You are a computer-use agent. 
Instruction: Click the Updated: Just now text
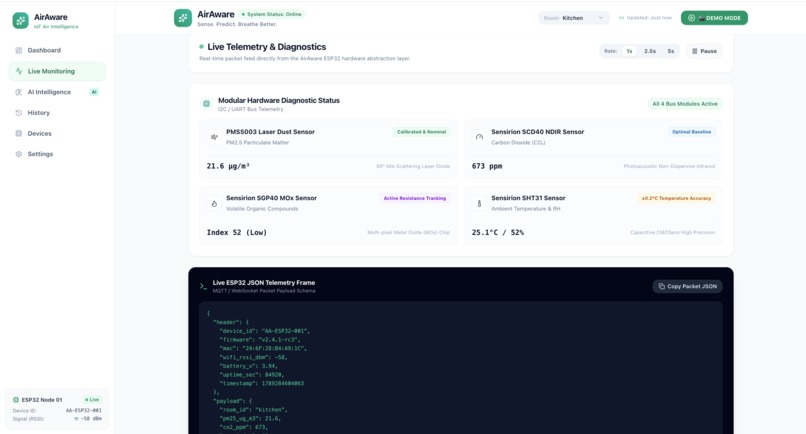pos(649,18)
